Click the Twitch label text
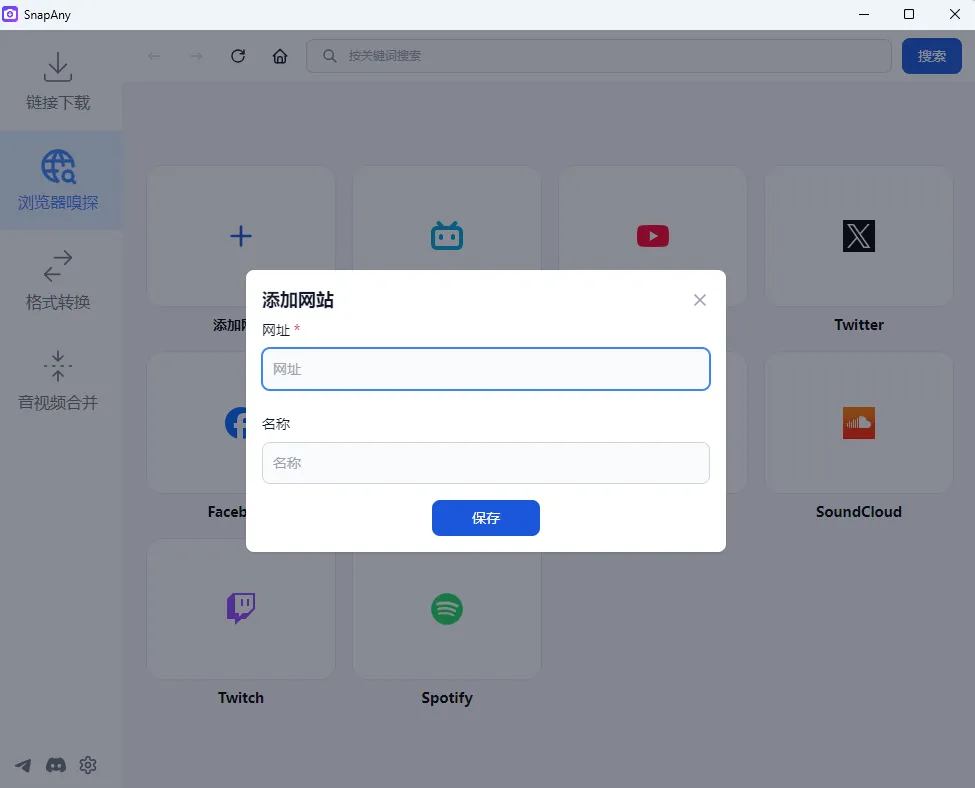 (x=241, y=698)
